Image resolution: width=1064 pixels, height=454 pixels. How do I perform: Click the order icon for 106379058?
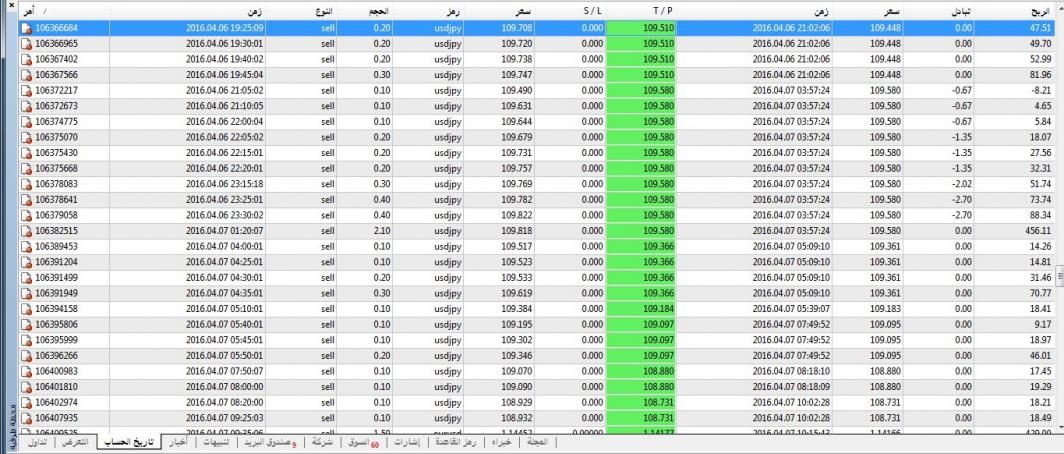26,215
